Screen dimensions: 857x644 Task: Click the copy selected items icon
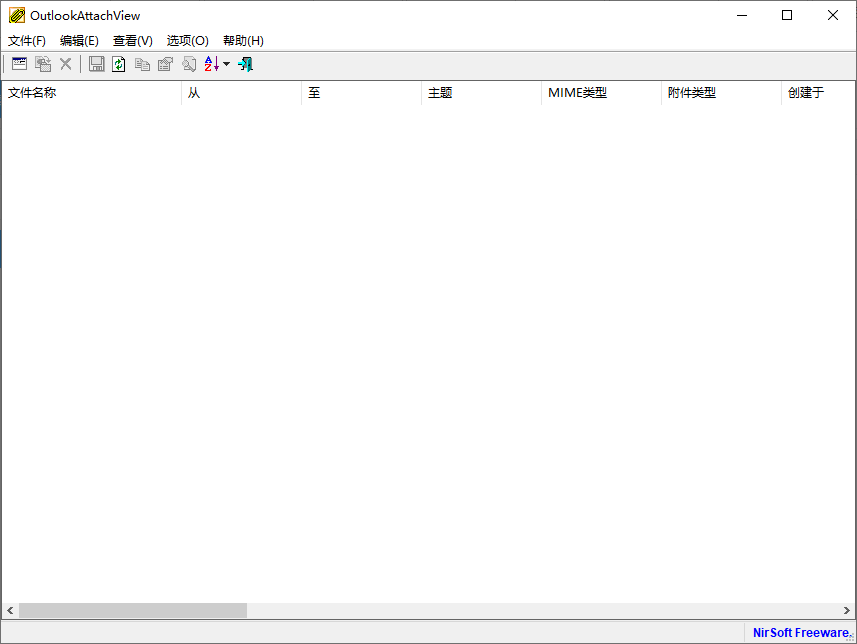142,64
